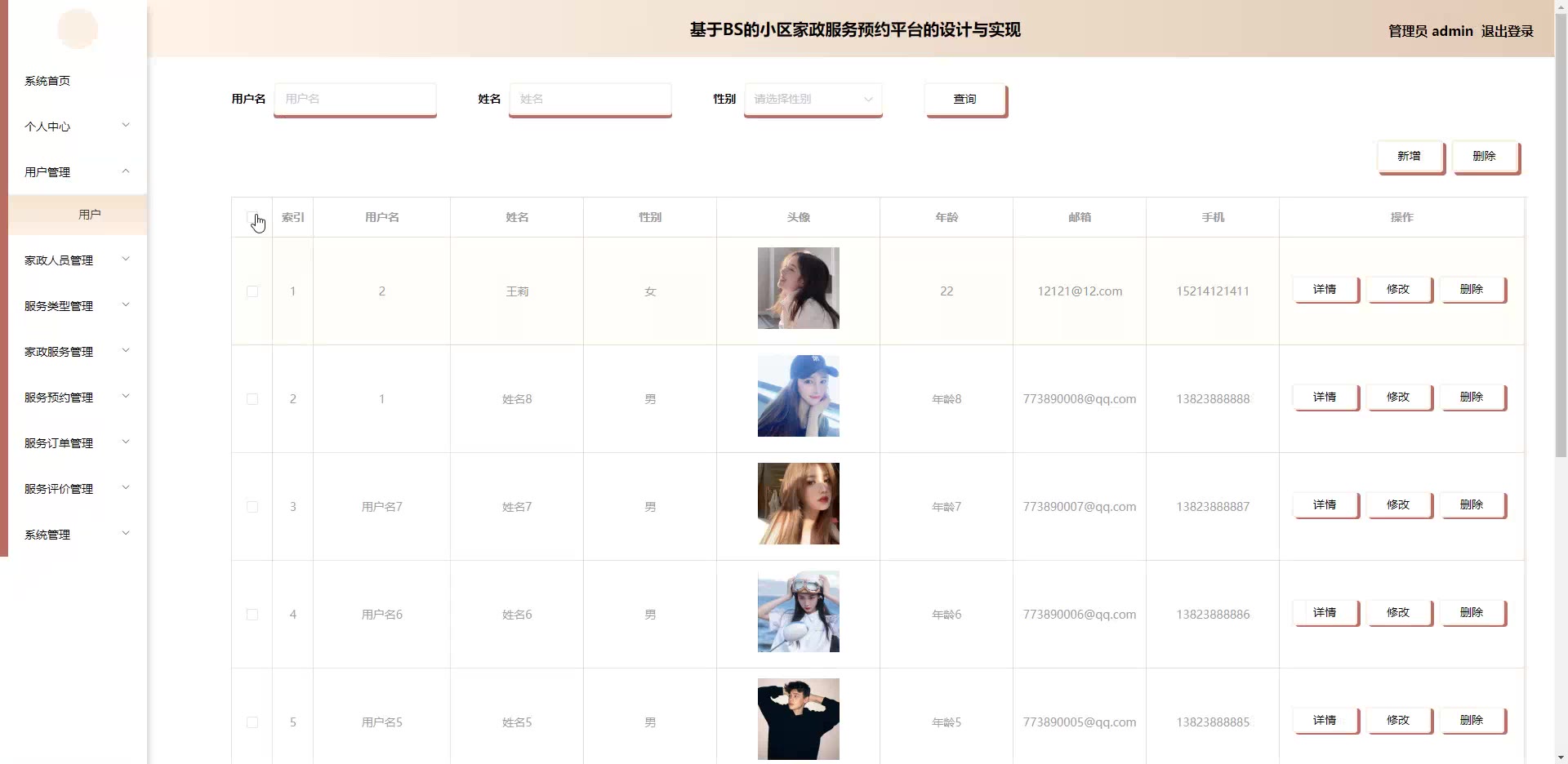Toggle the select-all checkbox in table header
The height and width of the screenshot is (764, 1568).
[252, 217]
